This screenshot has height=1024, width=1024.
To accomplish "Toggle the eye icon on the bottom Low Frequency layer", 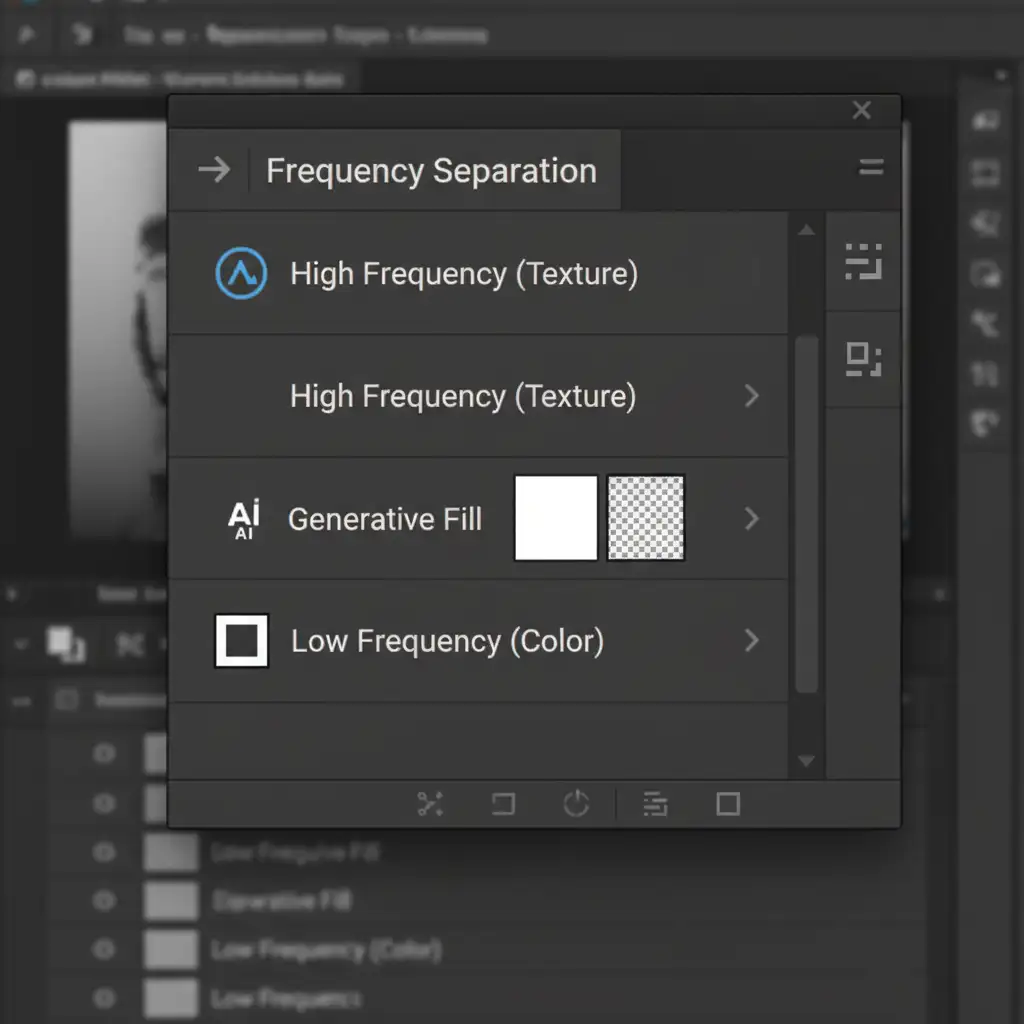I will click(104, 996).
